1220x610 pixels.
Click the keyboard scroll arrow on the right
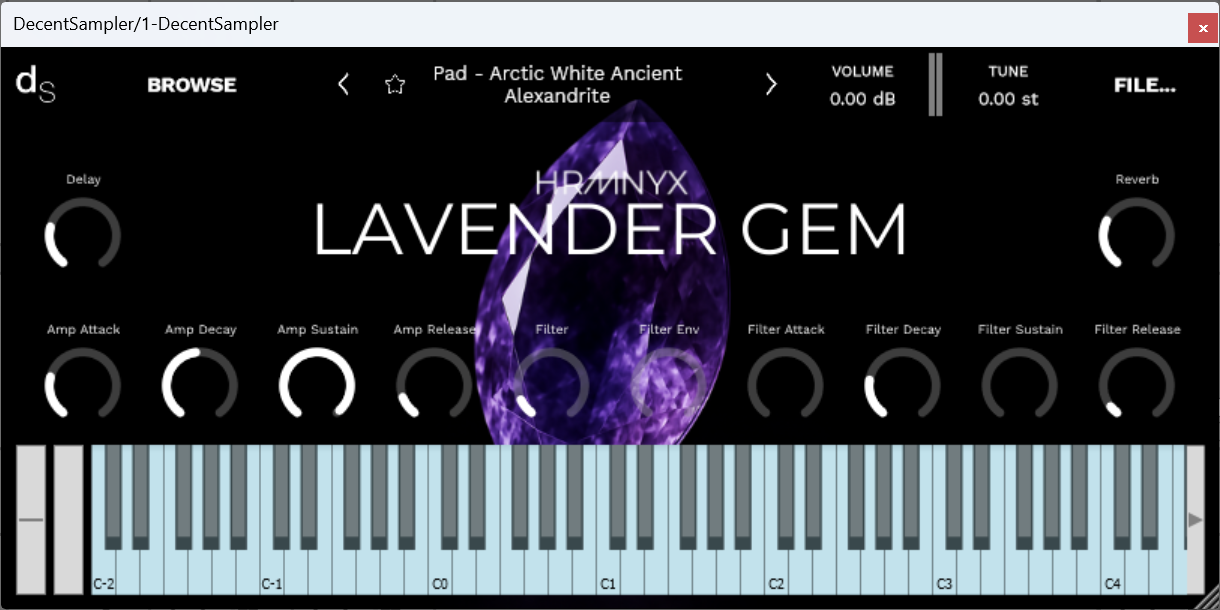click(1196, 519)
